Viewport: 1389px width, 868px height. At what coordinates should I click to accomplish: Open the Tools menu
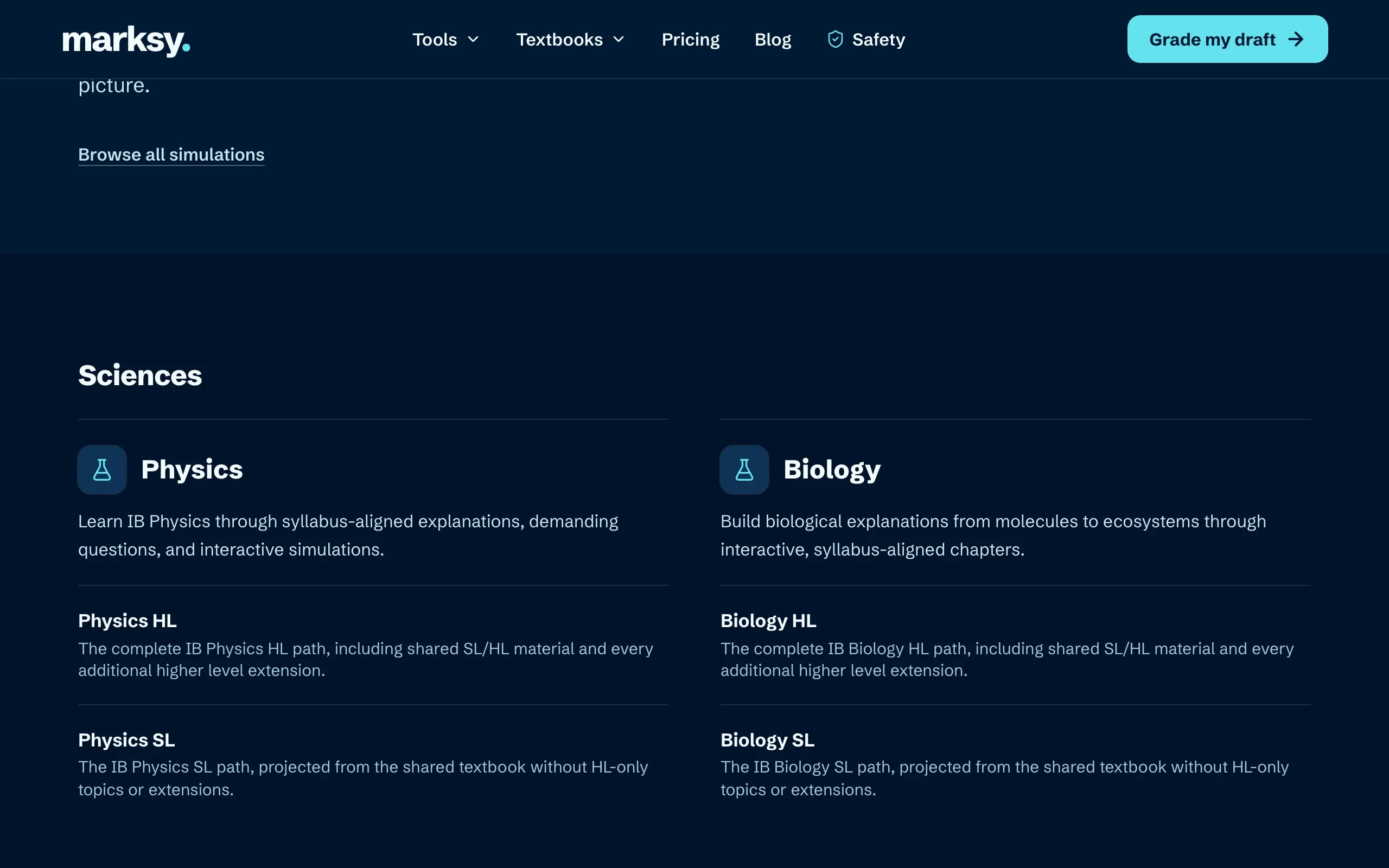[x=446, y=39]
